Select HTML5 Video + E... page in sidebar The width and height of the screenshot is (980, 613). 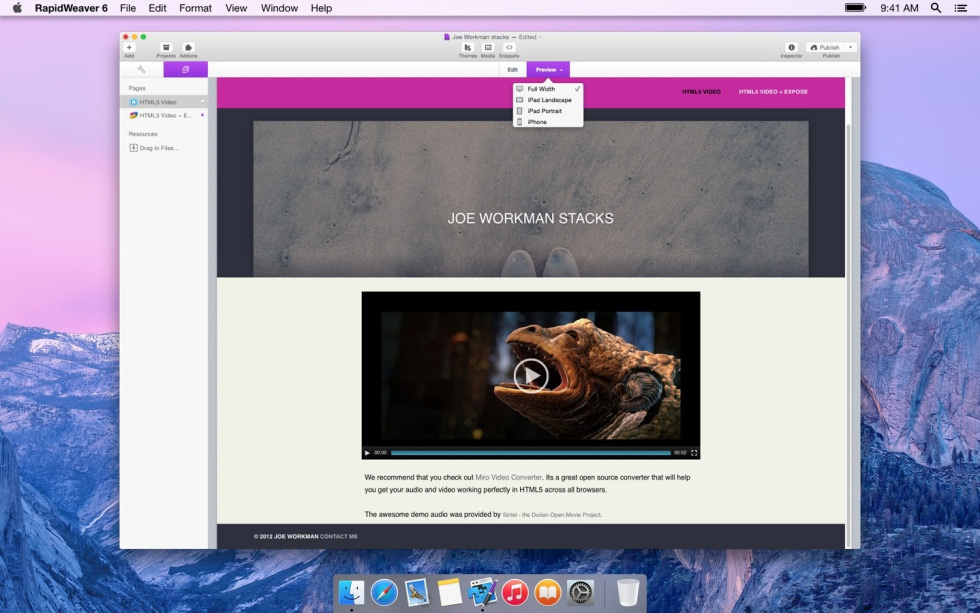164,116
